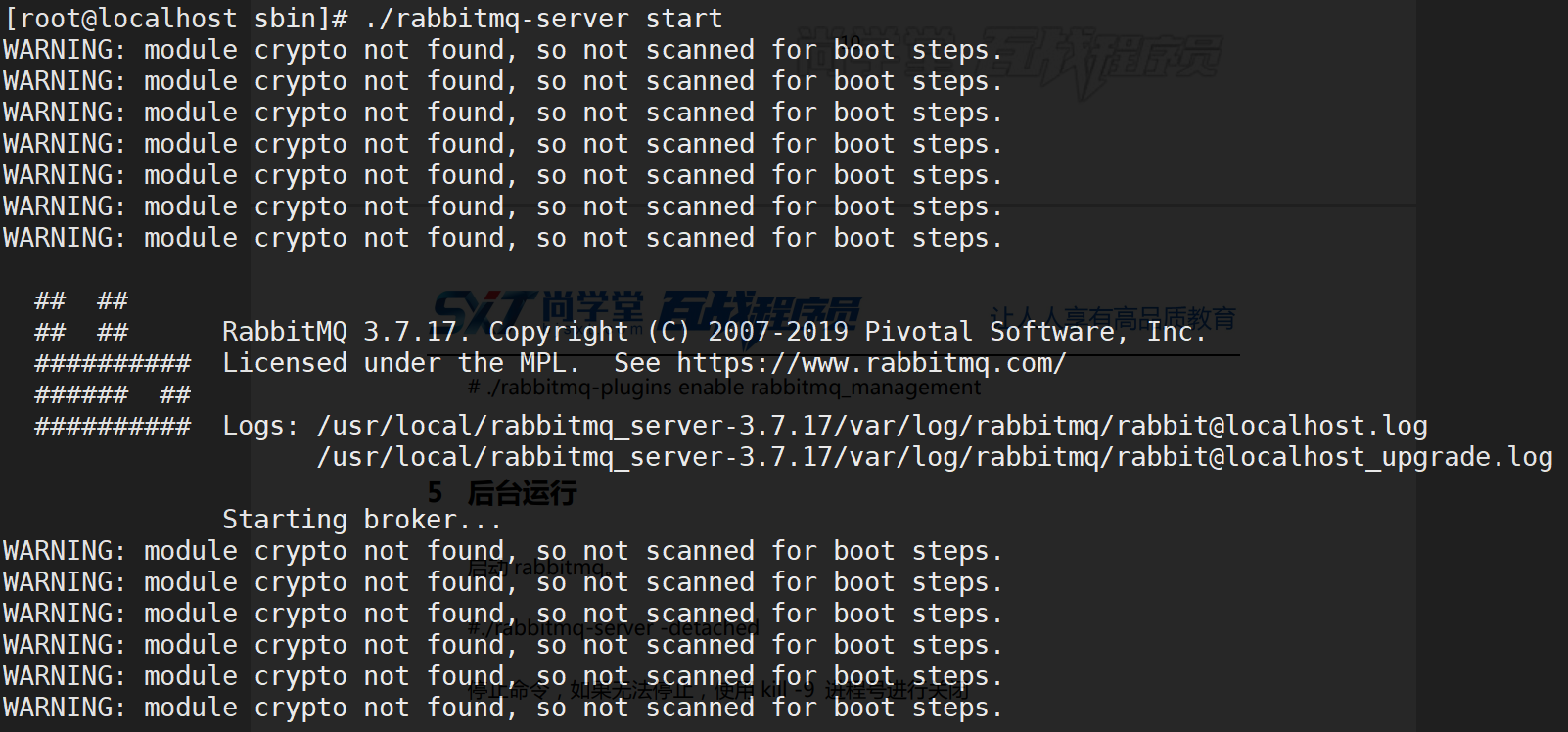Click the 后台运行 section heading
Viewport: 1568px width, 732px height.
click(522, 492)
